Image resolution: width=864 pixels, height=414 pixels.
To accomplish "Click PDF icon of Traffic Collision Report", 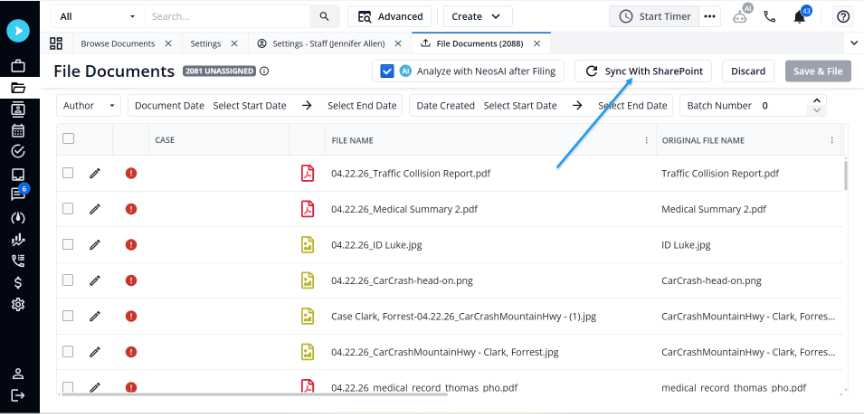I will point(307,173).
